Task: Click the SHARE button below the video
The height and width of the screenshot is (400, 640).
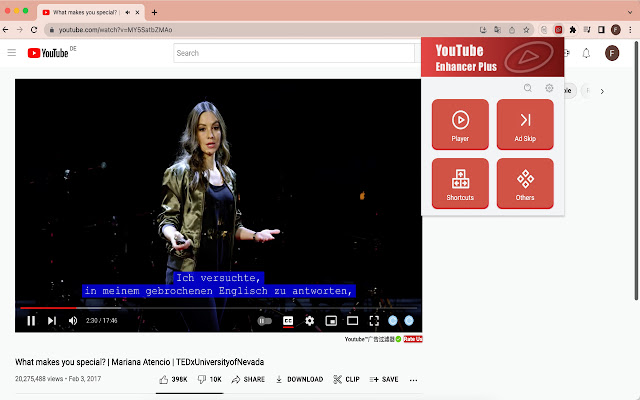Action: click(x=248, y=380)
